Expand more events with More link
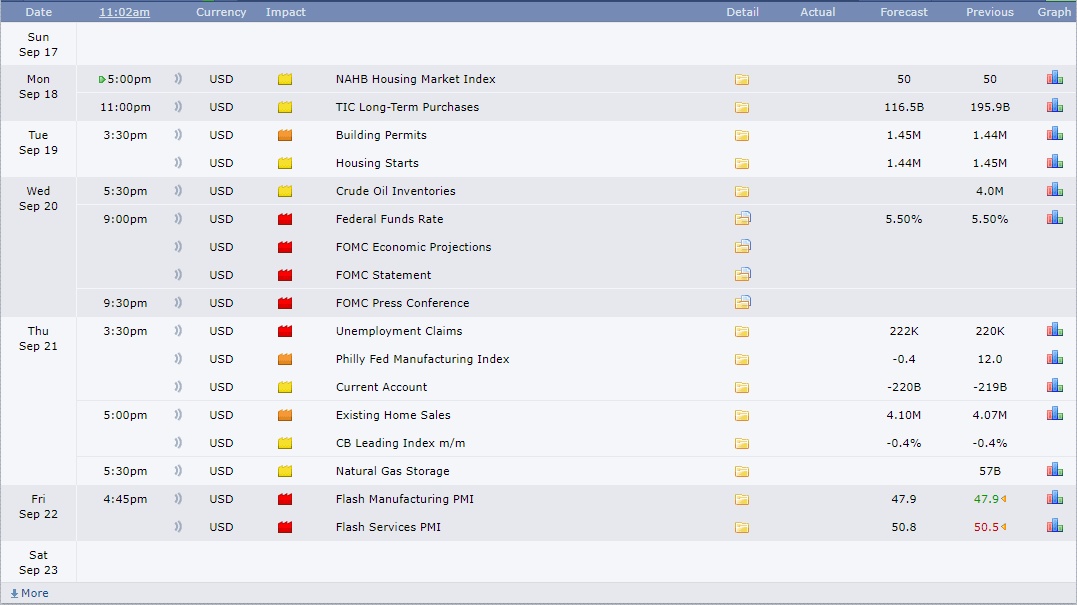The width and height of the screenshot is (1077, 605). coord(29,593)
